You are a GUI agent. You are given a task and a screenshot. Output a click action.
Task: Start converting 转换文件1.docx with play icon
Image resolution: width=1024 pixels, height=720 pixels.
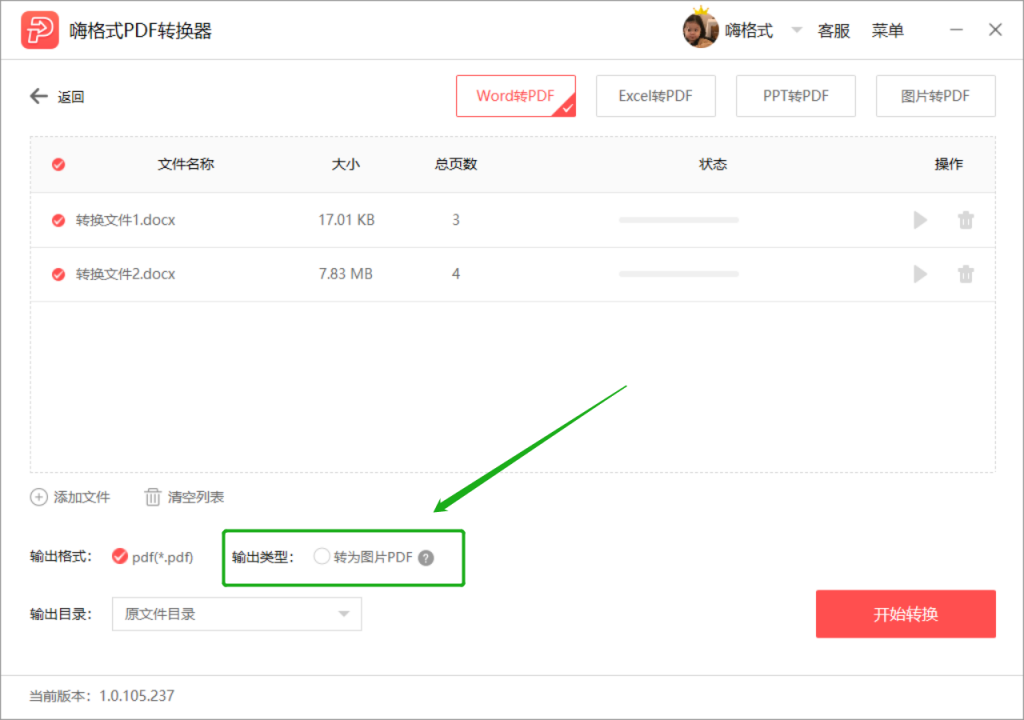click(x=920, y=220)
